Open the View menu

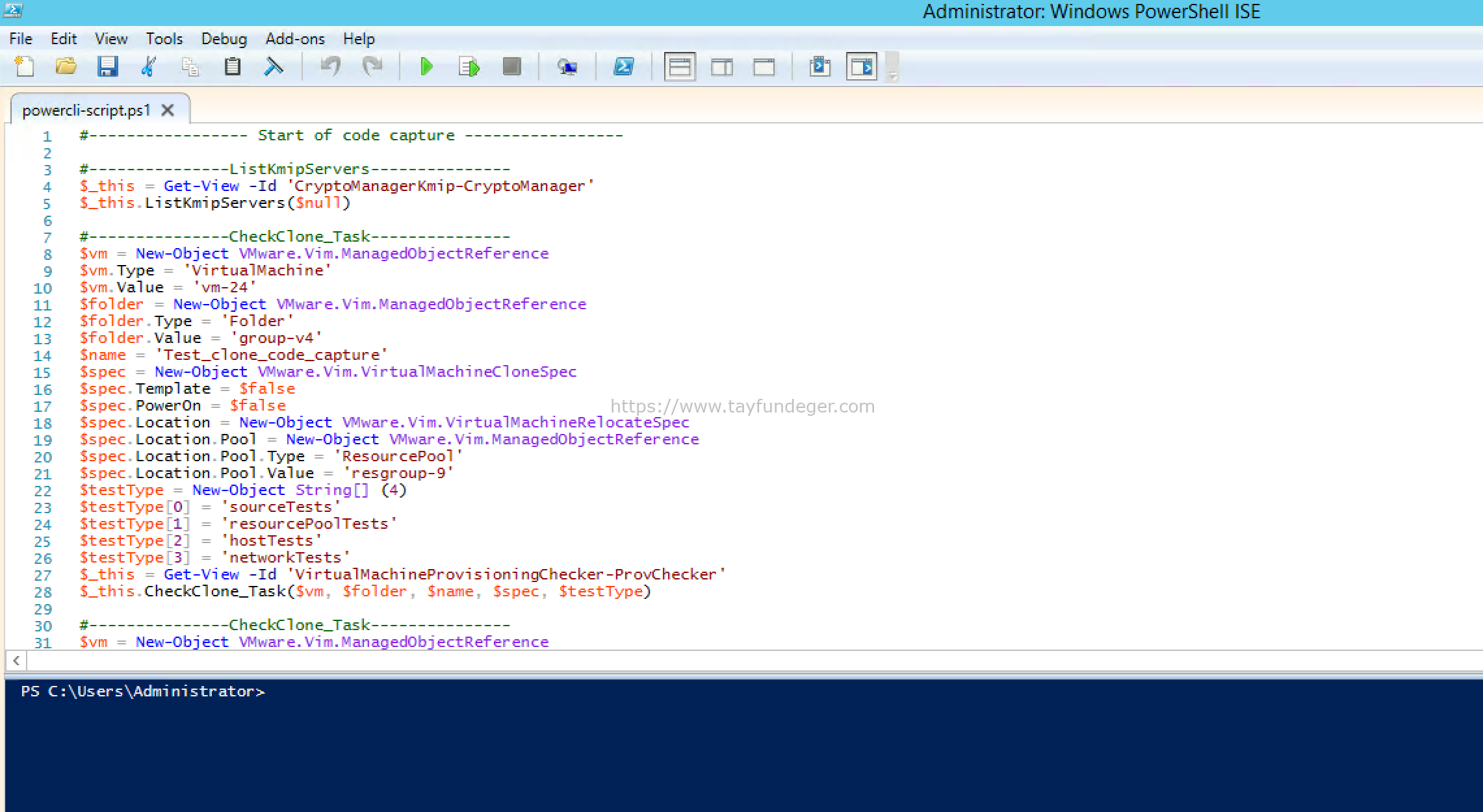point(111,39)
